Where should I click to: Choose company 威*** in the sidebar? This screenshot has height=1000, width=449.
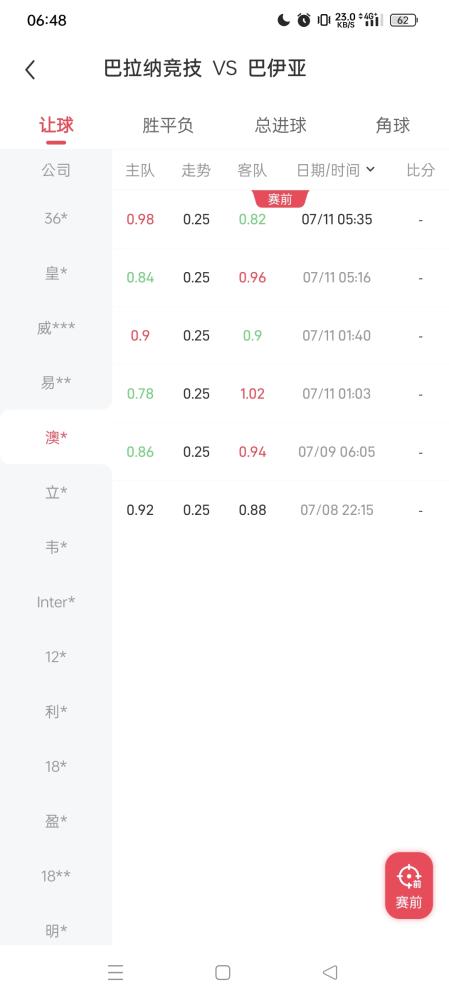pyautogui.click(x=56, y=328)
